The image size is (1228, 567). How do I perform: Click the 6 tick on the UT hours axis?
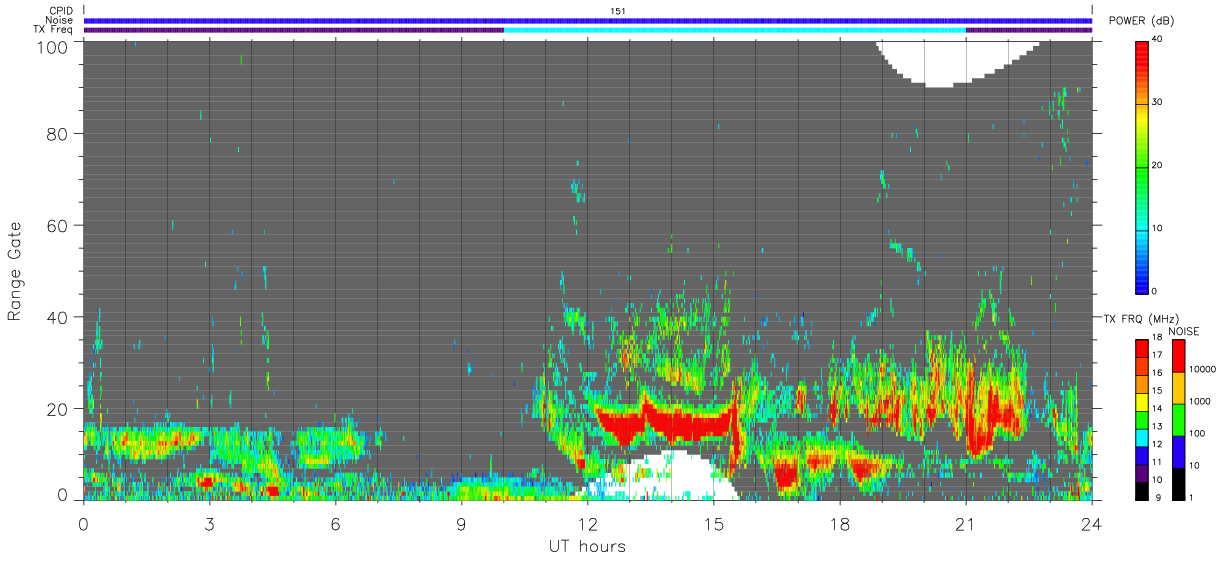[x=336, y=523]
